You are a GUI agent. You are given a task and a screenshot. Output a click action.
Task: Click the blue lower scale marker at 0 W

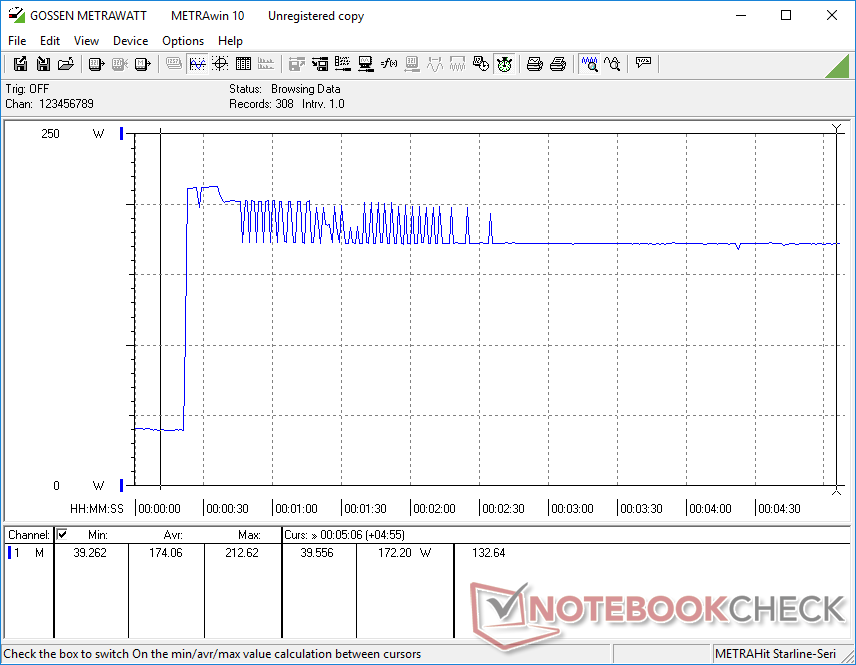122,485
